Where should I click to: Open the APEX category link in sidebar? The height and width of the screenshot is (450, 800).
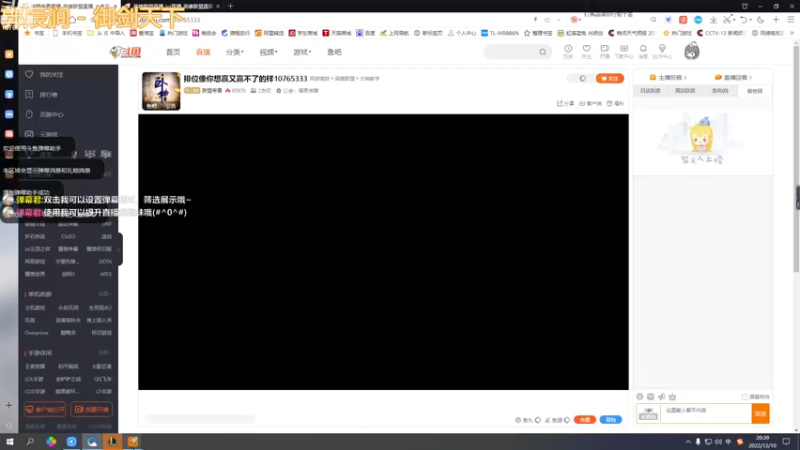pos(106,274)
